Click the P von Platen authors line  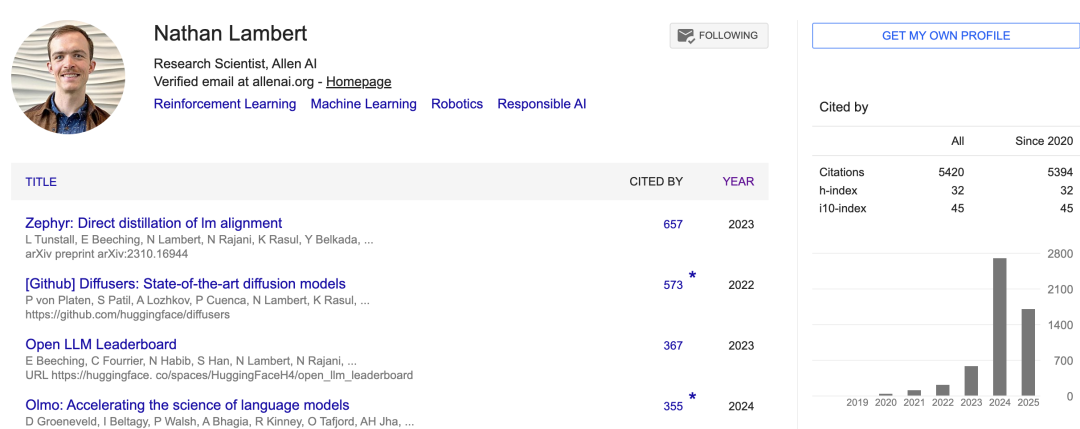pos(198,300)
